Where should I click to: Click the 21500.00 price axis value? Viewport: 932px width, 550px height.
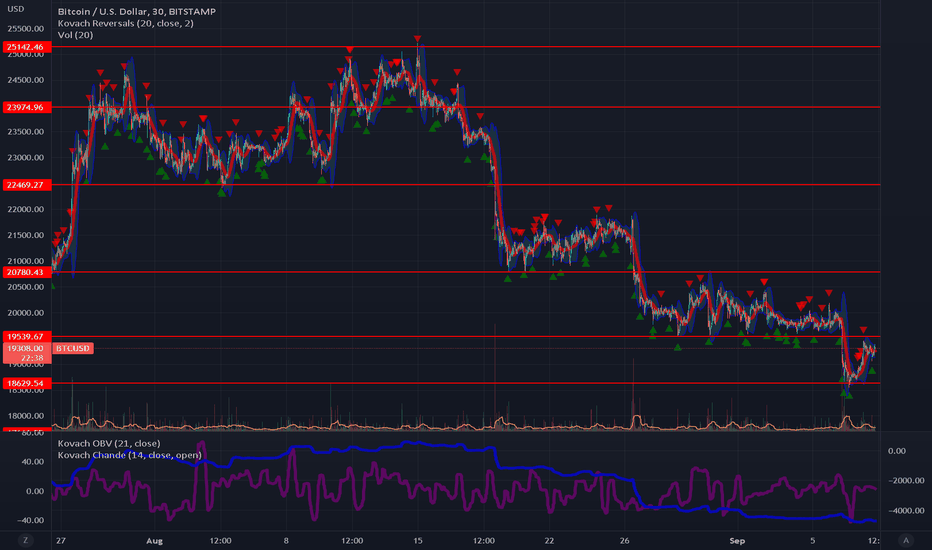click(x=26, y=235)
